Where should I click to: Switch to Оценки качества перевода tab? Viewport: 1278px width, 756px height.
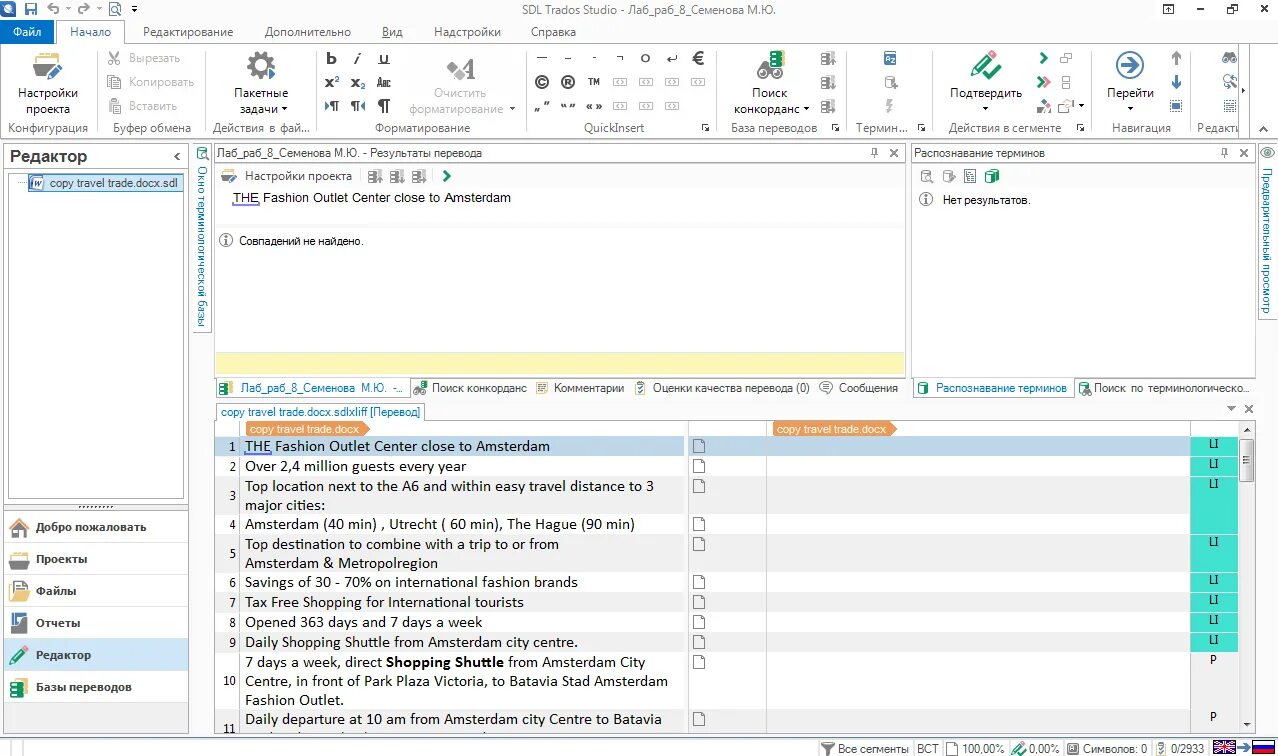tap(722, 388)
